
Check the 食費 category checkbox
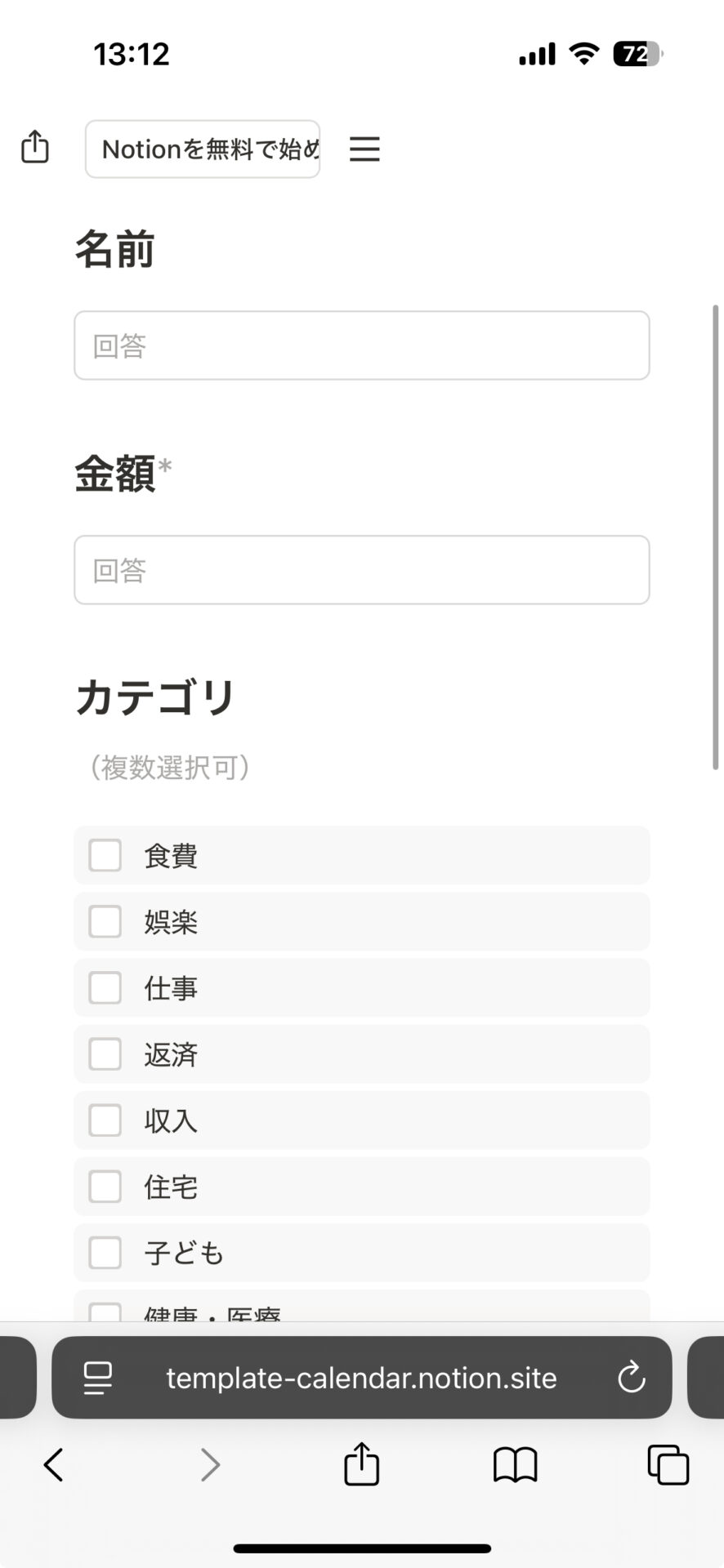(105, 855)
